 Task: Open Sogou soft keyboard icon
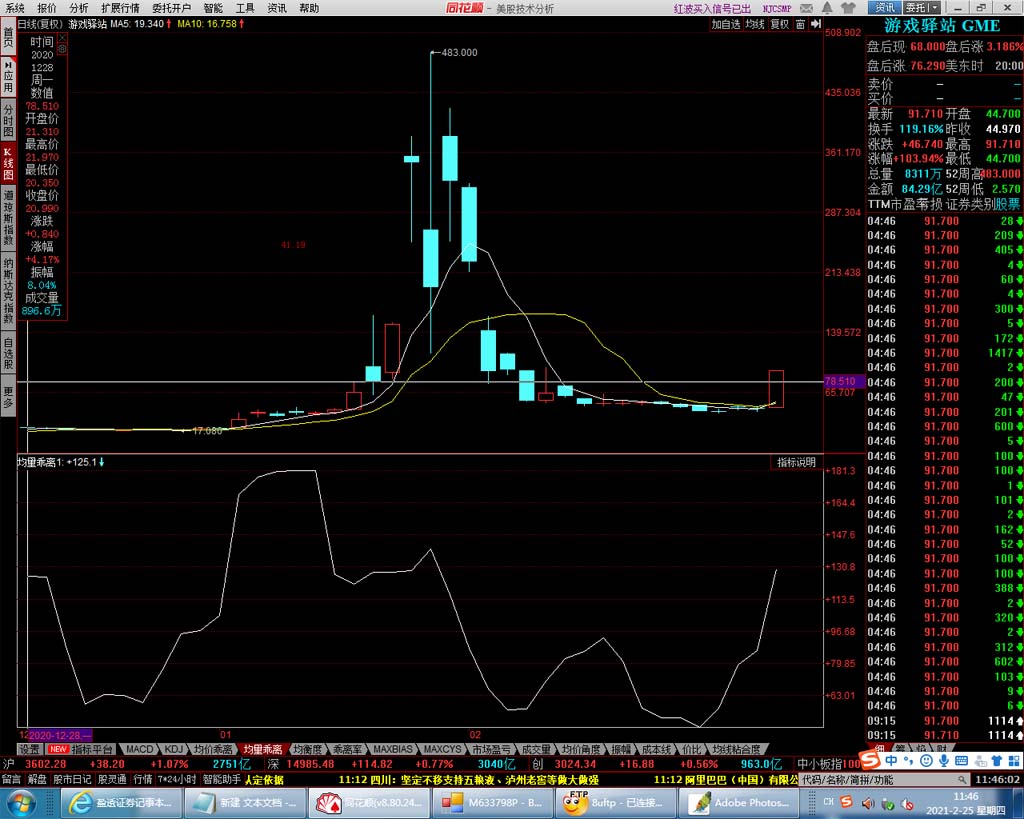(961, 761)
